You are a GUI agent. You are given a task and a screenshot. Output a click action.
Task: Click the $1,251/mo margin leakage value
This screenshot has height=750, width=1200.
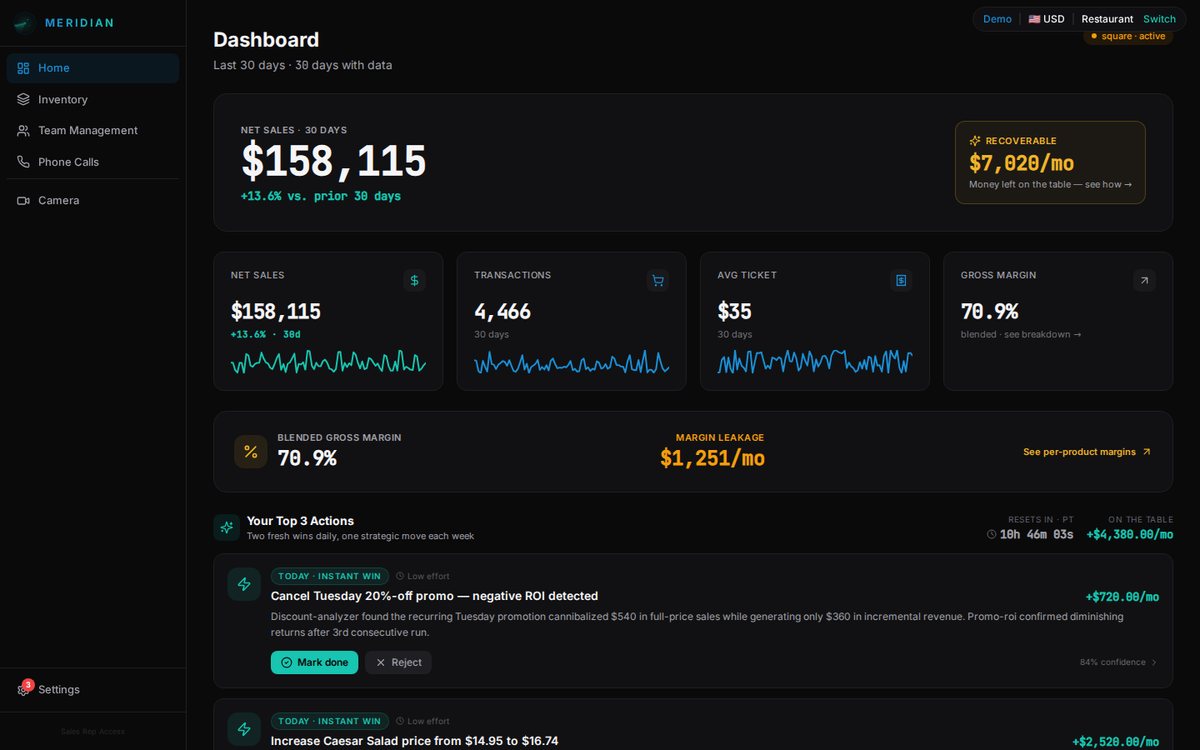[x=712, y=458]
